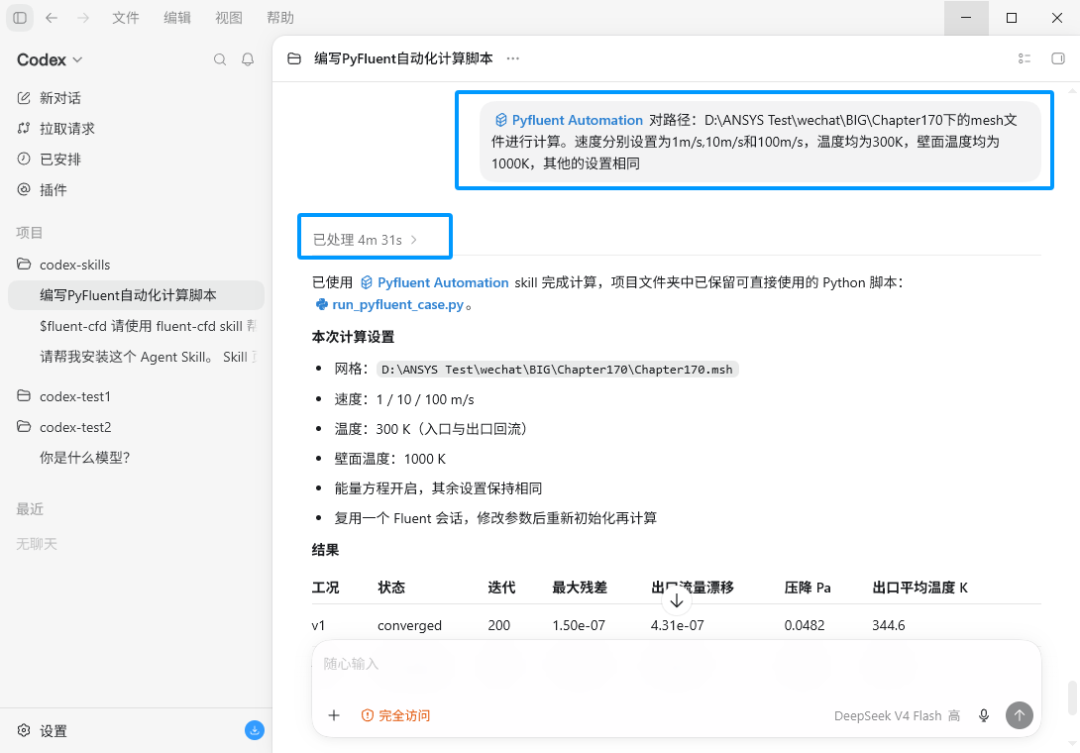The width and height of the screenshot is (1080, 753).
Task: Open 设置 at sidebar bottom
Action: [41, 730]
